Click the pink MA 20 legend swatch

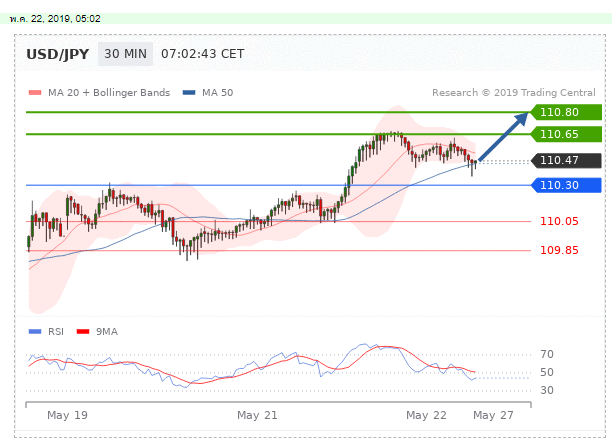(x=35, y=93)
